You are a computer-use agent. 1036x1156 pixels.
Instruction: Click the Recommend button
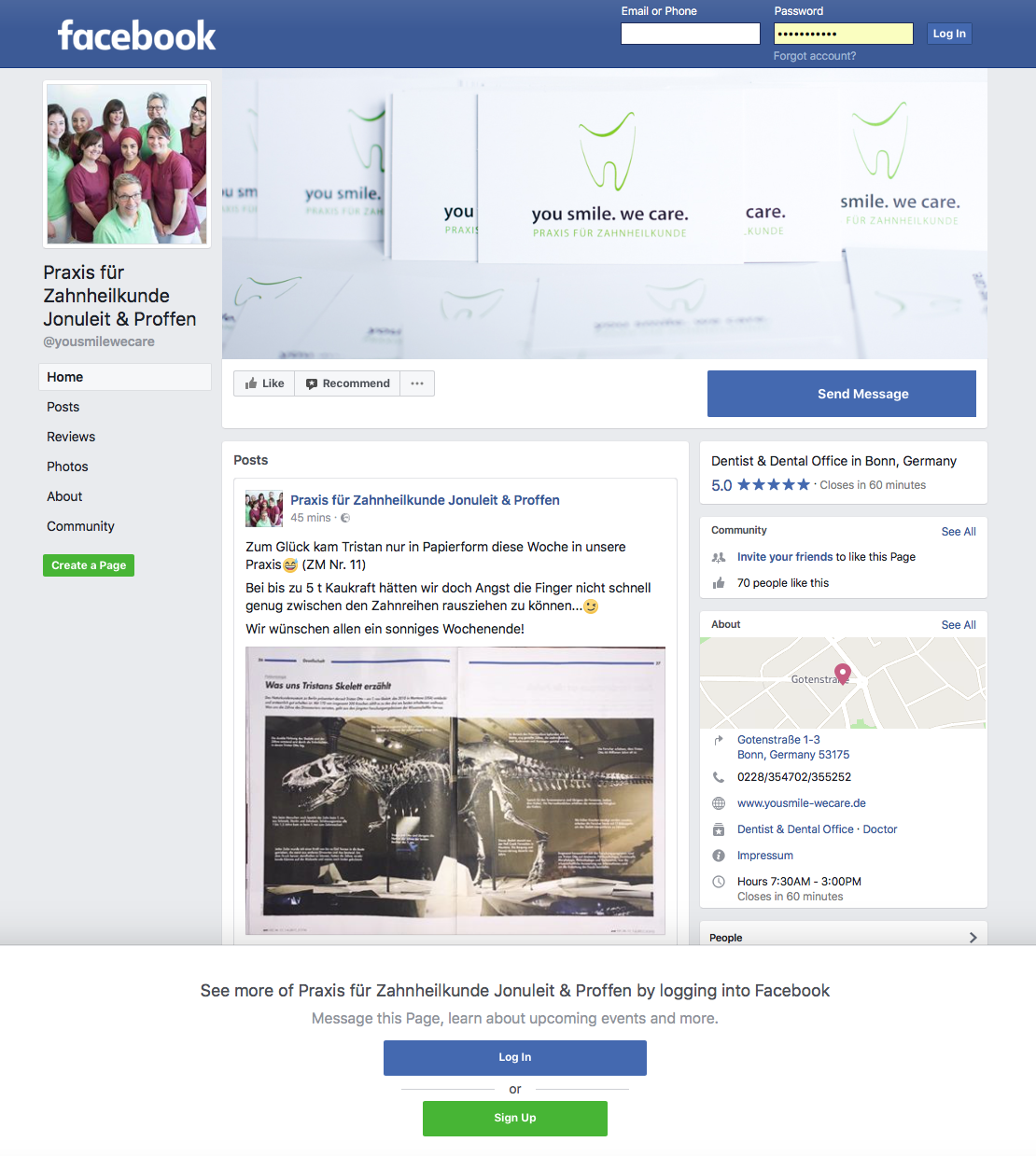[347, 383]
